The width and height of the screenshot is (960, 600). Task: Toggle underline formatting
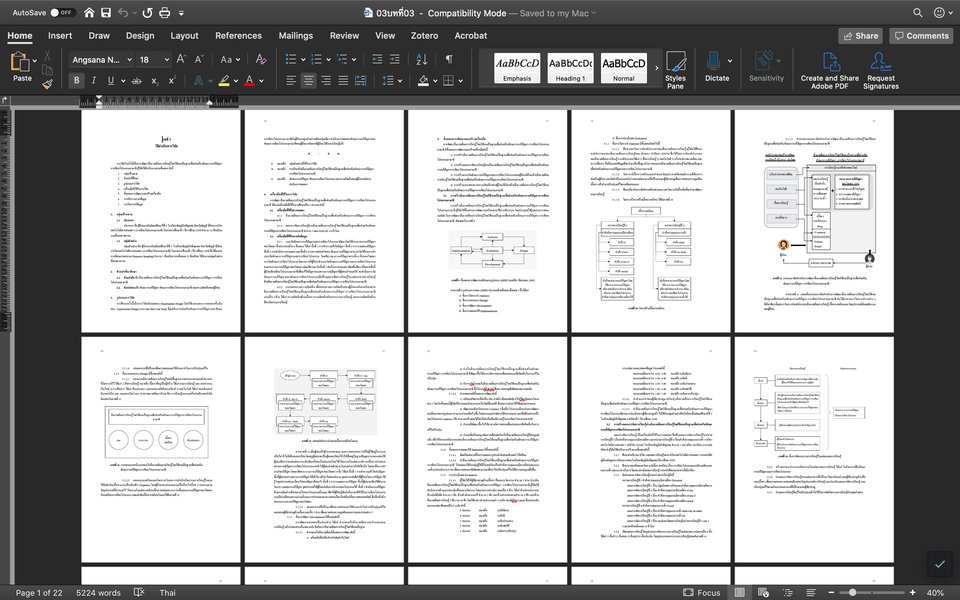pyautogui.click(x=110, y=80)
